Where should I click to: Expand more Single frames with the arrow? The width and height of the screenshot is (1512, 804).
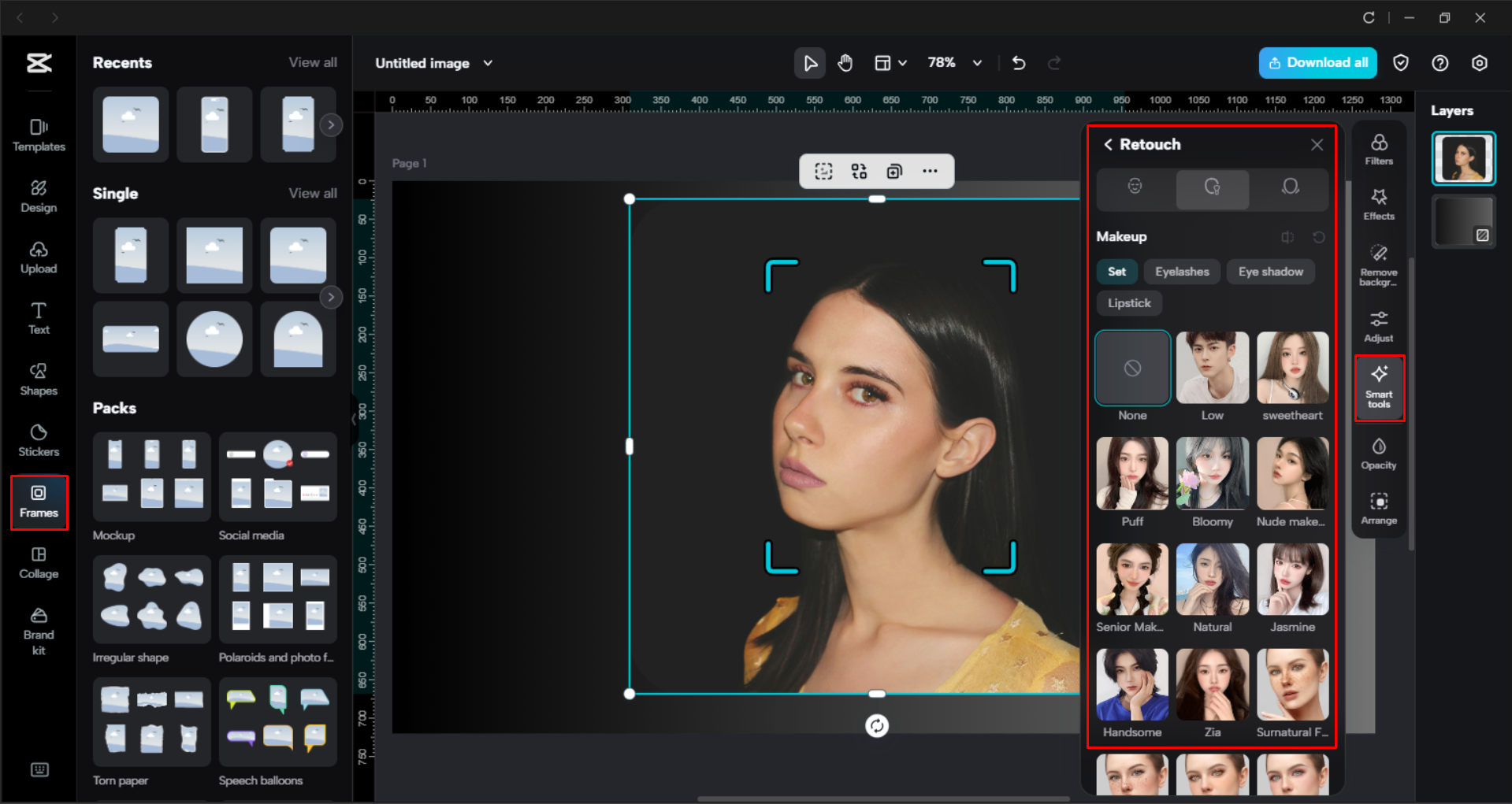(331, 297)
